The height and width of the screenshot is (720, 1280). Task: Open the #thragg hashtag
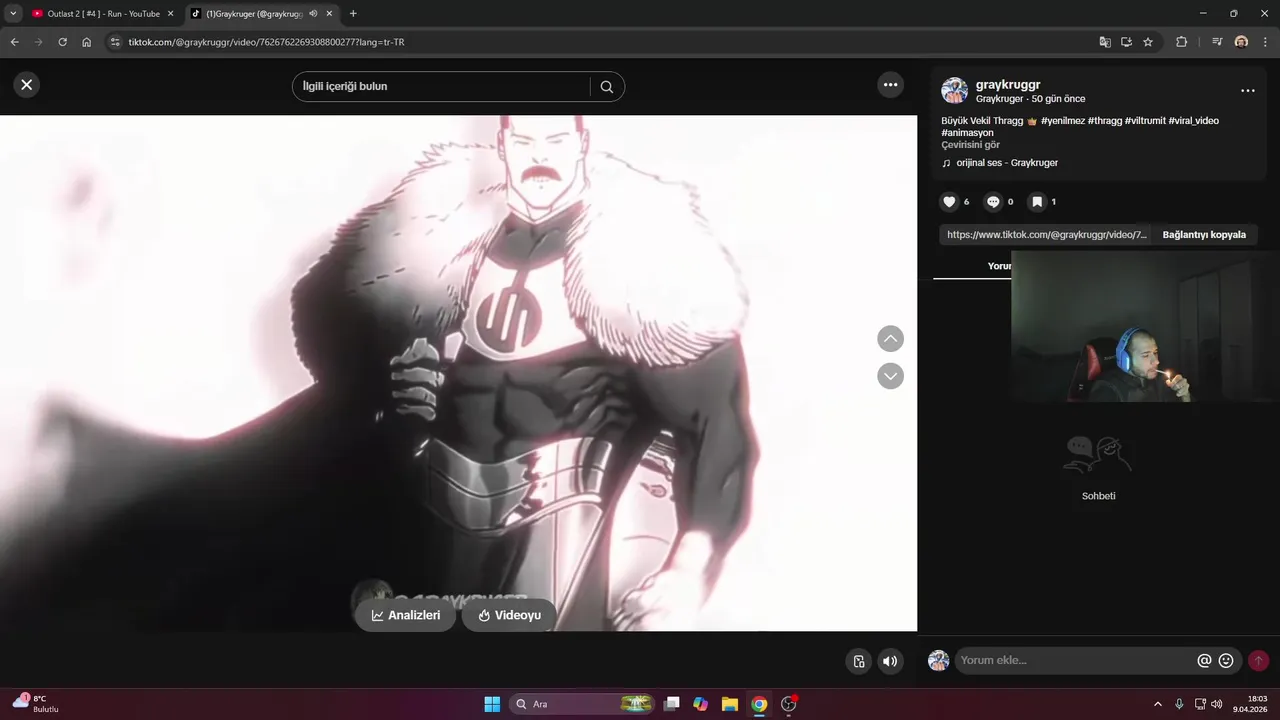pyautogui.click(x=1105, y=121)
